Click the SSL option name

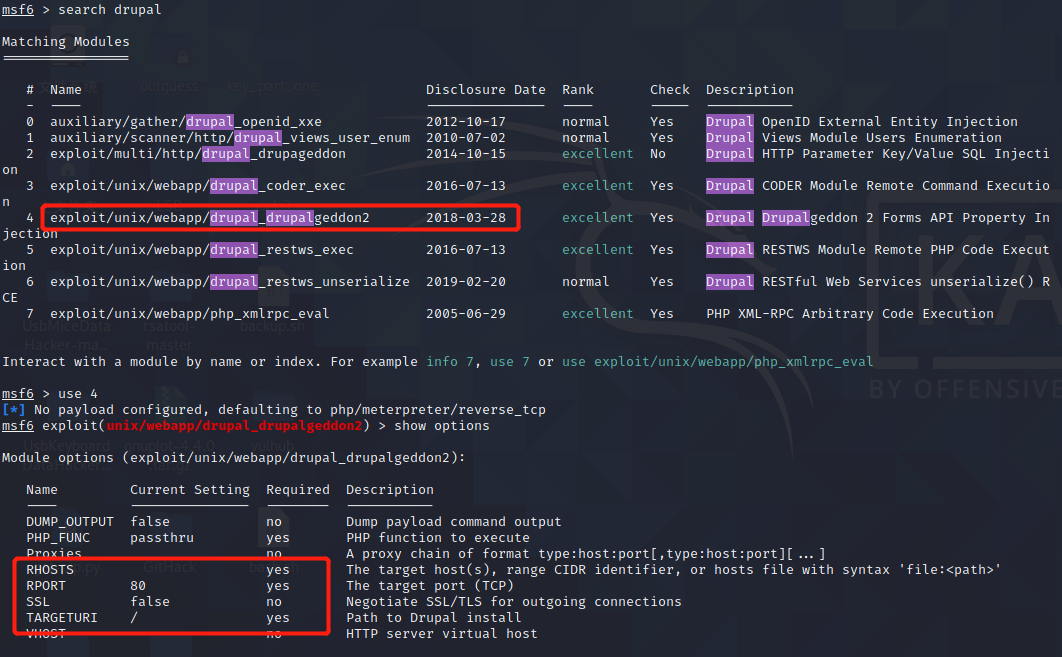[x=38, y=601]
